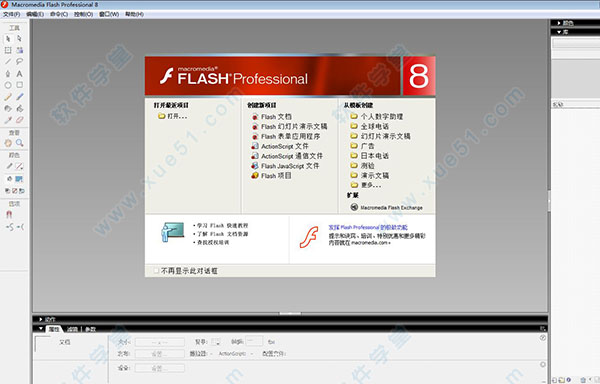The height and width of the screenshot is (384, 600).
Task: Create a Flash 项目
Action: point(272,176)
